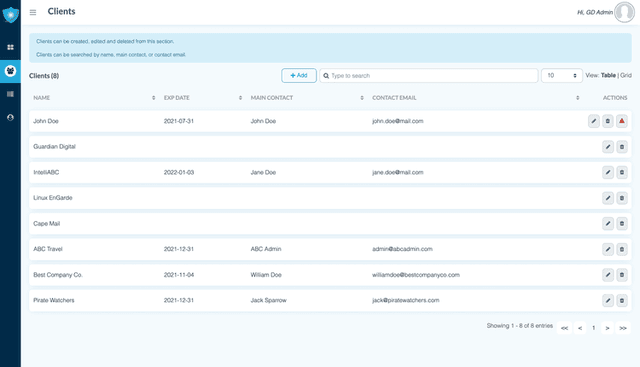Sort by the Name column arrows
This screenshot has width=640, height=367.
pyautogui.click(x=153, y=98)
